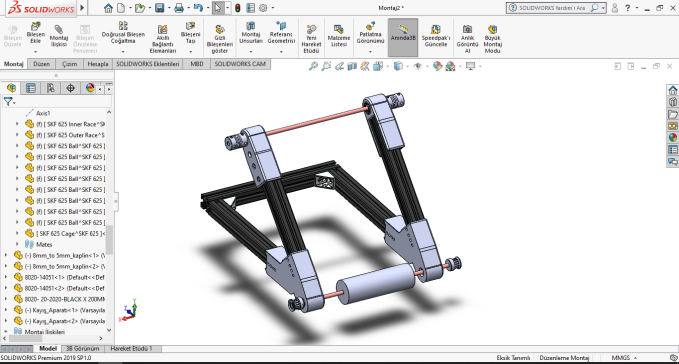Click Gizli Bileşenleri göster
This screenshot has width=679, height=364.
coord(220,39)
